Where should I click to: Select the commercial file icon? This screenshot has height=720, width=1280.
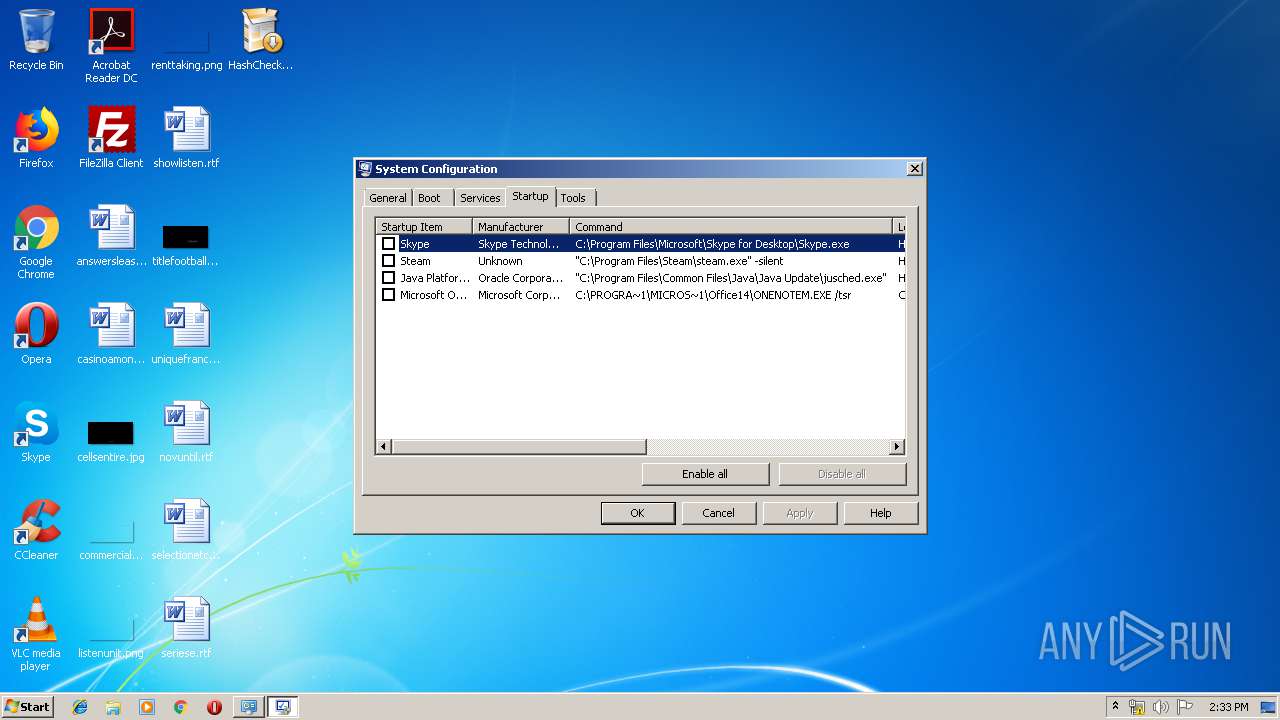(x=111, y=540)
